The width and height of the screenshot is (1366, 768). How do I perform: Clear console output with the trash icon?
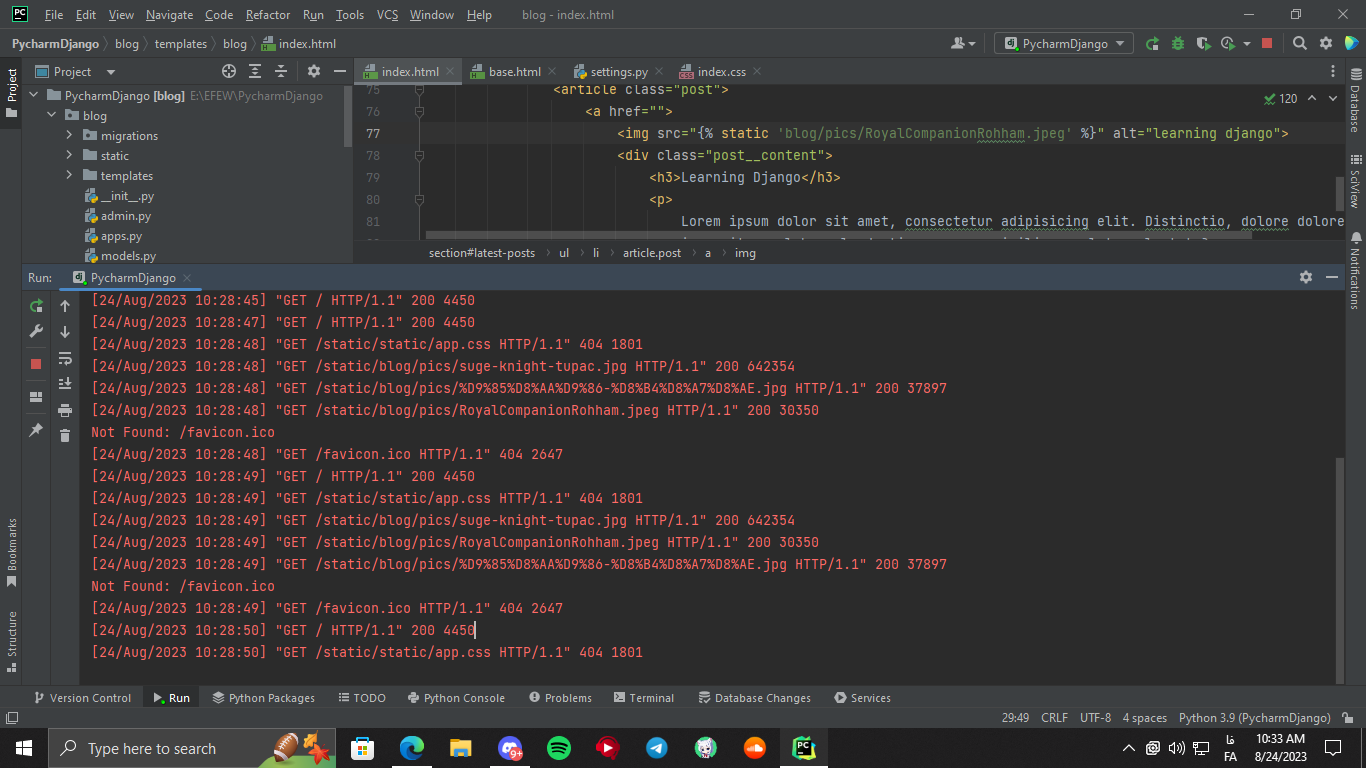tap(64, 435)
